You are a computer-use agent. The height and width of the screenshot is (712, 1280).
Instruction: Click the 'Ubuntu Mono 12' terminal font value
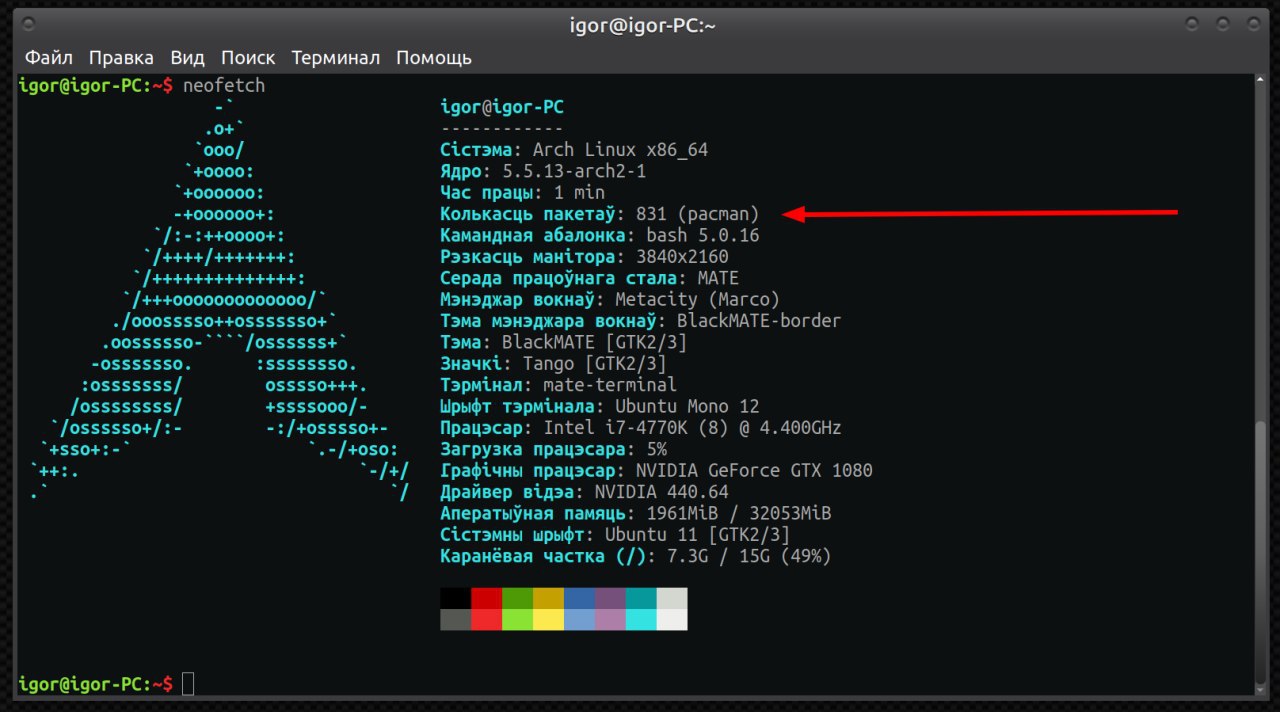[687, 406]
